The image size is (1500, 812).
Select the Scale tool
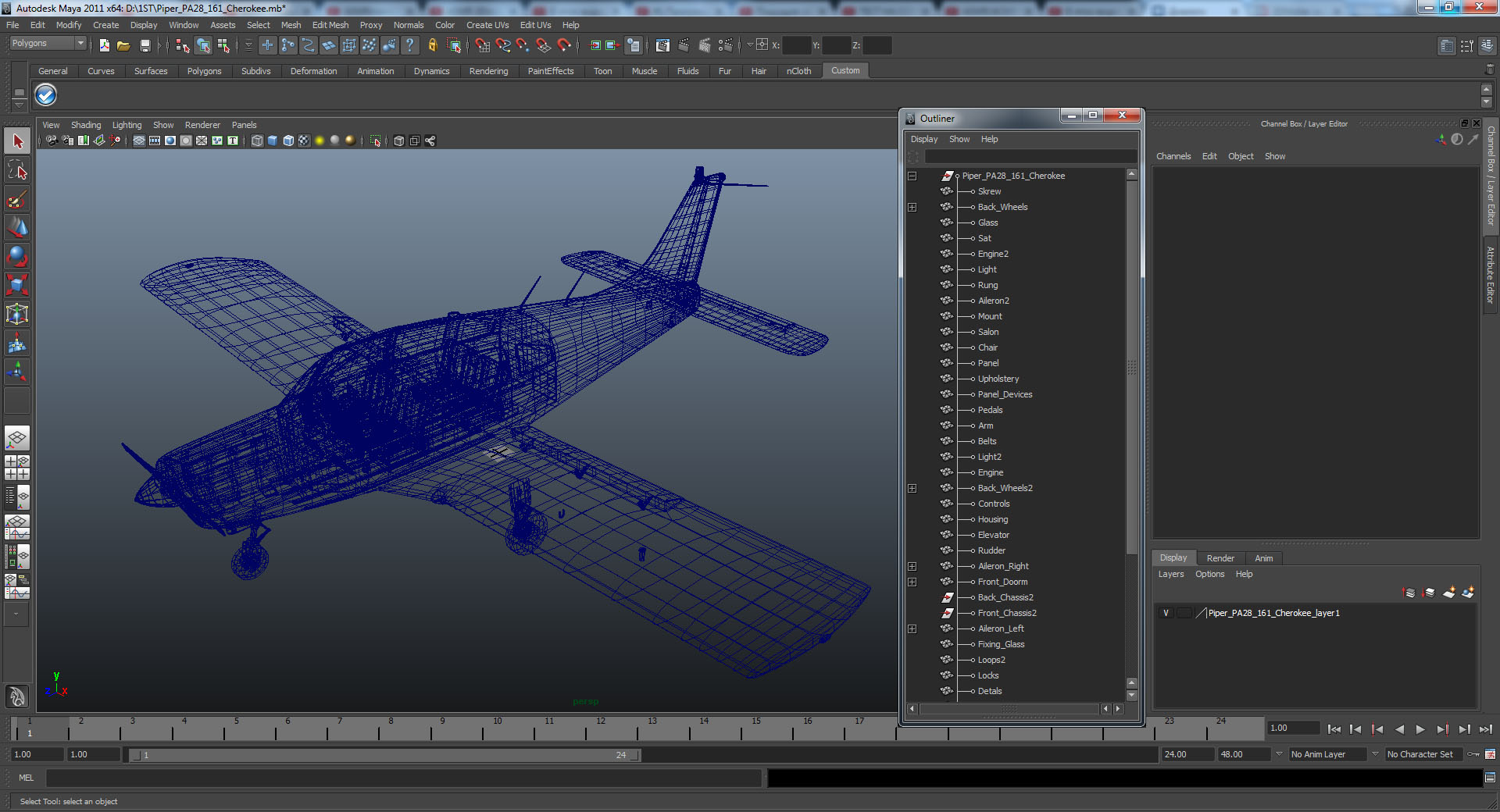[x=17, y=285]
